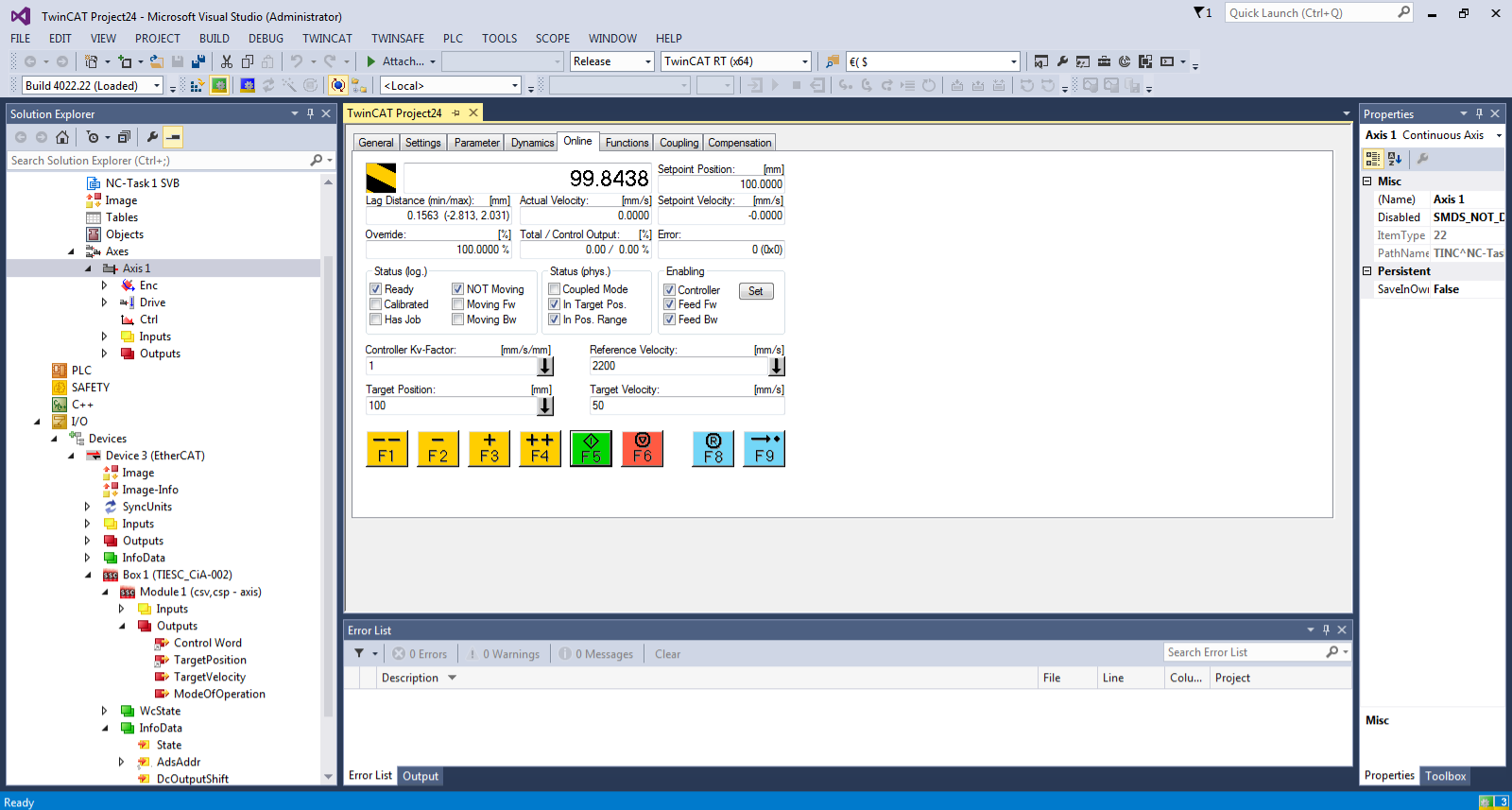Apply Controller Kv-Factor with its down-arrow button
The image size is (1512, 810).
(545, 366)
